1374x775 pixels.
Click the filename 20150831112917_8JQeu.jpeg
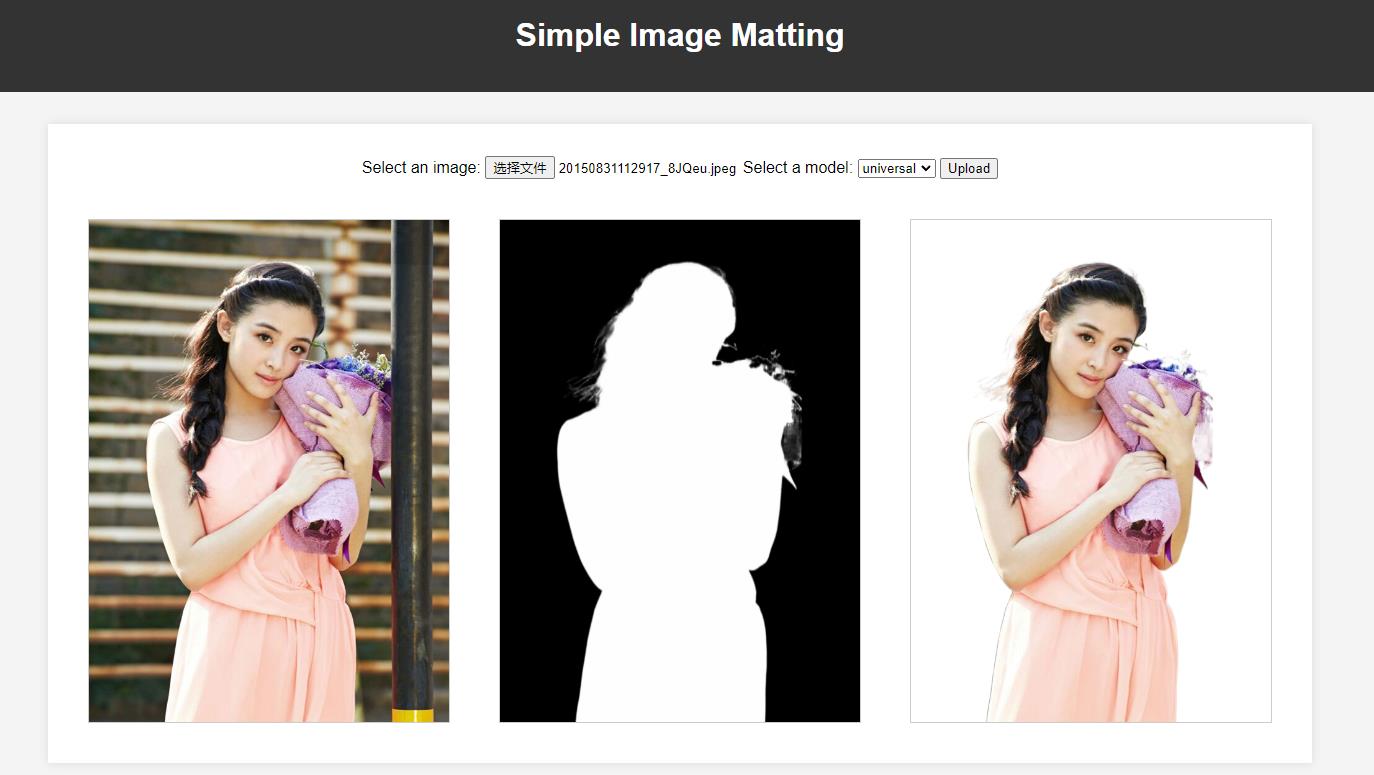647,168
